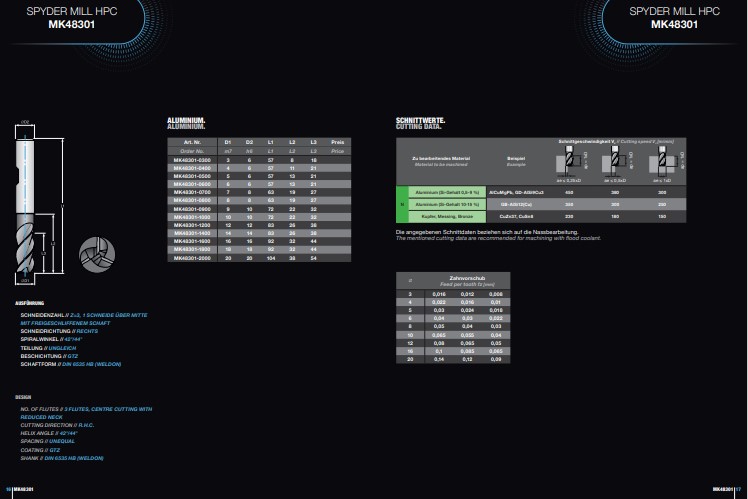Click feed value 0,1 in diameter 16 row
Image resolution: width=748 pixels, height=499 pixels.
pos(438,351)
